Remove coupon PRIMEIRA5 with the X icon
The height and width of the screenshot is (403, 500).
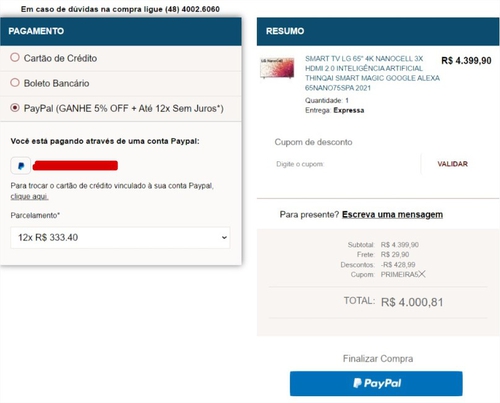pyautogui.click(x=422, y=274)
